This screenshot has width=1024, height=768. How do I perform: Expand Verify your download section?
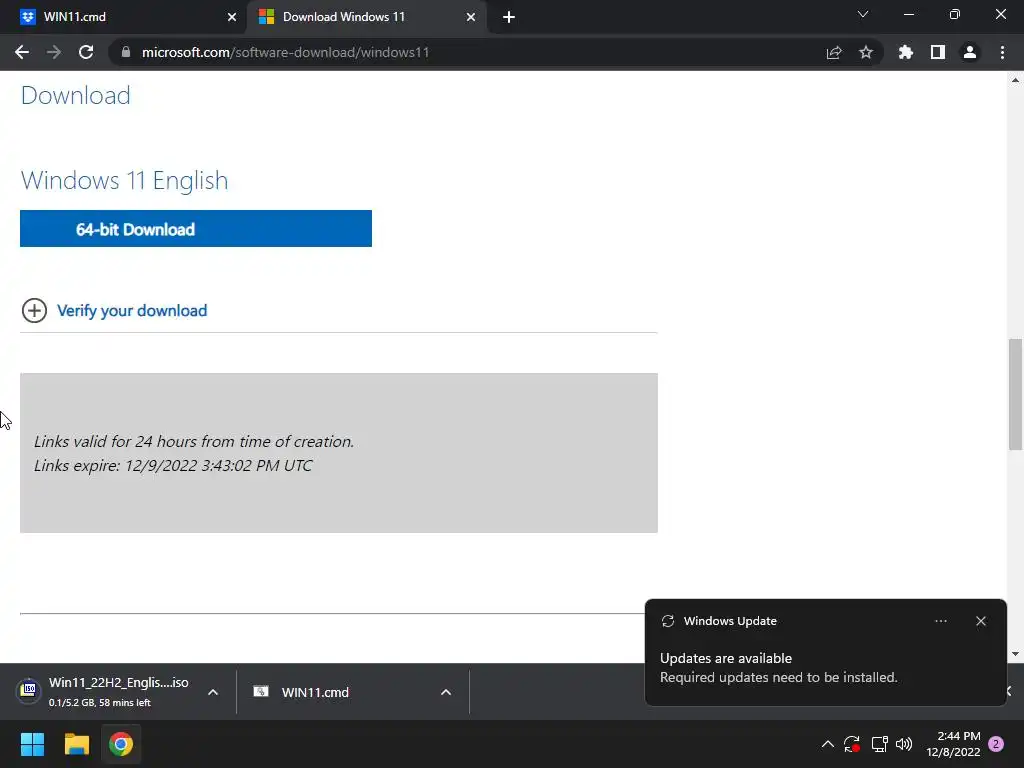coord(34,311)
